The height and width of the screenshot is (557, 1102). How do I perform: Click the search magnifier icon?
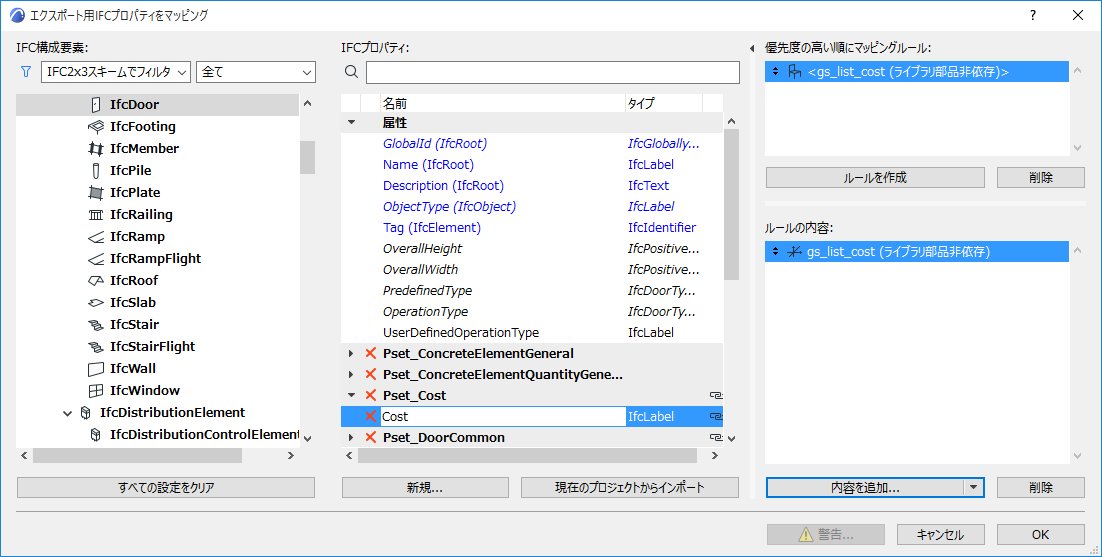pyautogui.click(x=351, y=72)
